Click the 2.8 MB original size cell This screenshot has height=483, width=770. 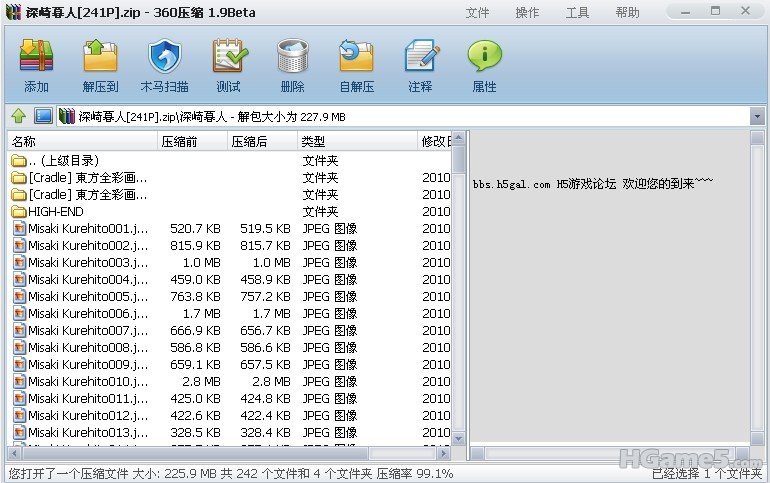pos(201,381)
